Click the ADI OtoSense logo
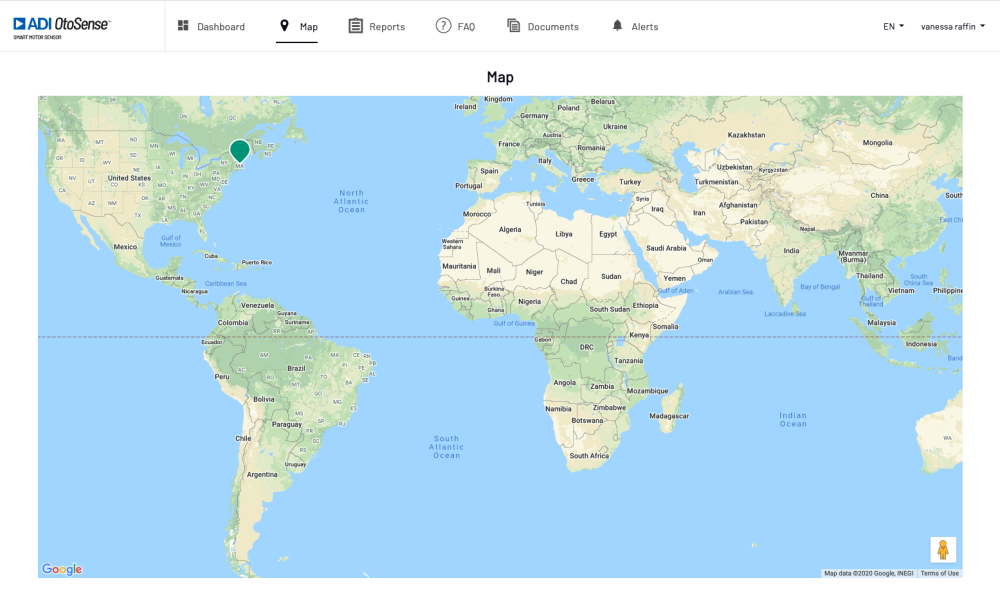Viewport: 1000px width, 598px height. coord(62,27)
